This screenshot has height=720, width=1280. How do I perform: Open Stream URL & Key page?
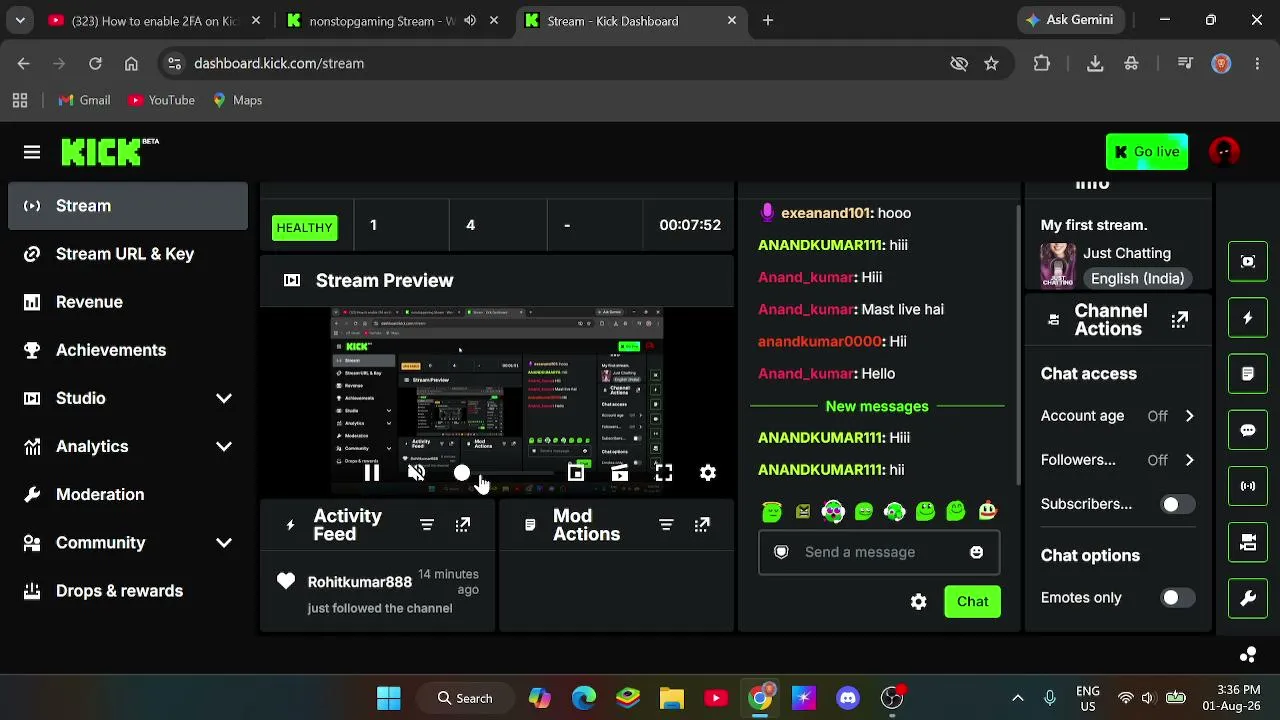click(128, 254)
